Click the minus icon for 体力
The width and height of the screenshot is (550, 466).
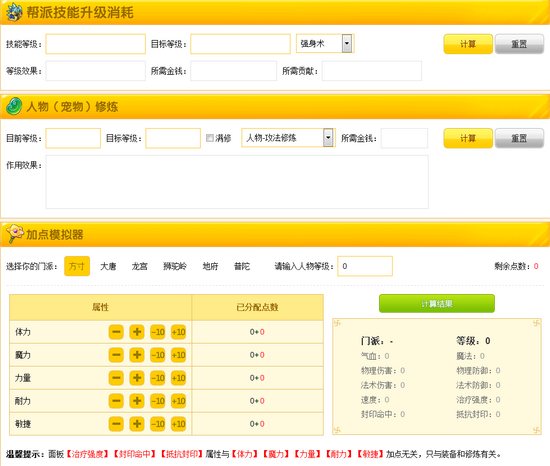[x=116, y=332]
